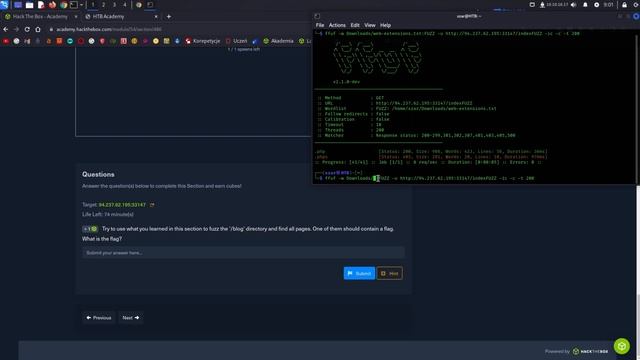Open the terminal window menu icon
This screenshot has width=640, height=360.
317,16
